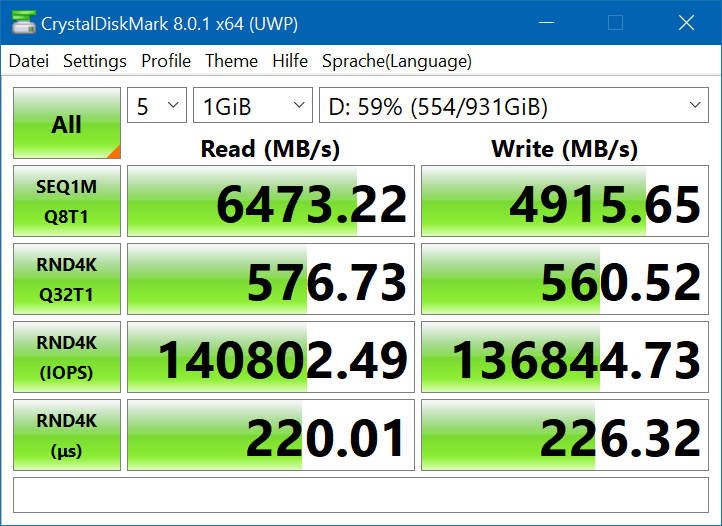Click the Read (MB/s) column header
The image size is (722, 526).
(x=270, y=149)
